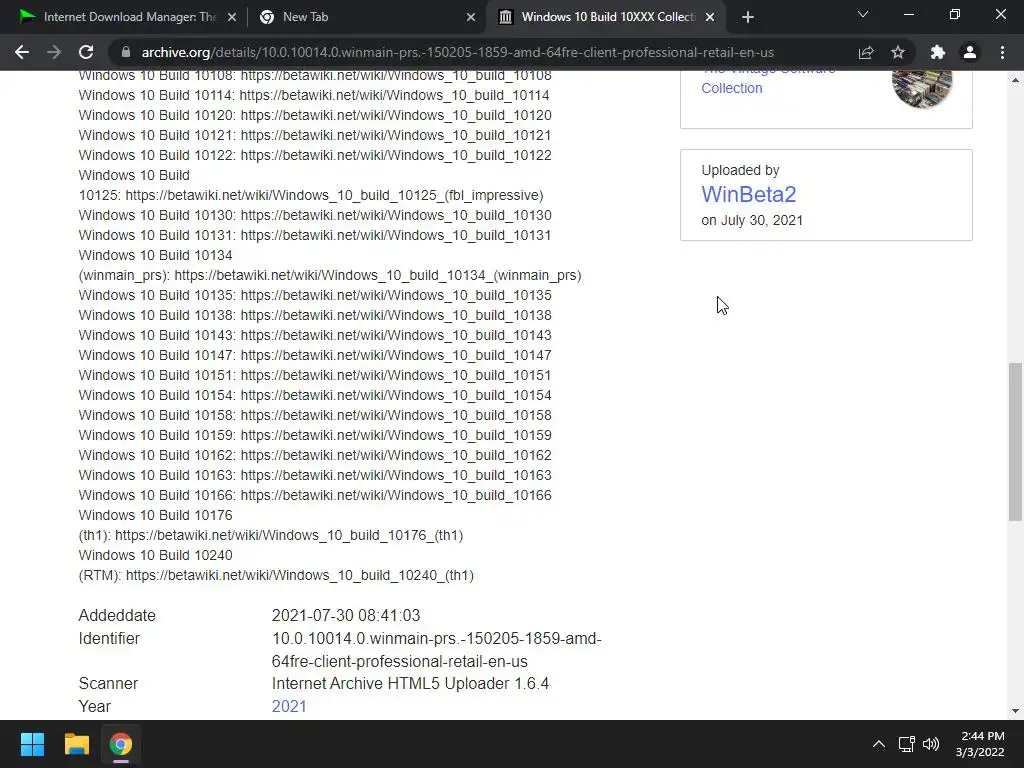Click the Windows 10 Build 10158 line

[315, 415]
